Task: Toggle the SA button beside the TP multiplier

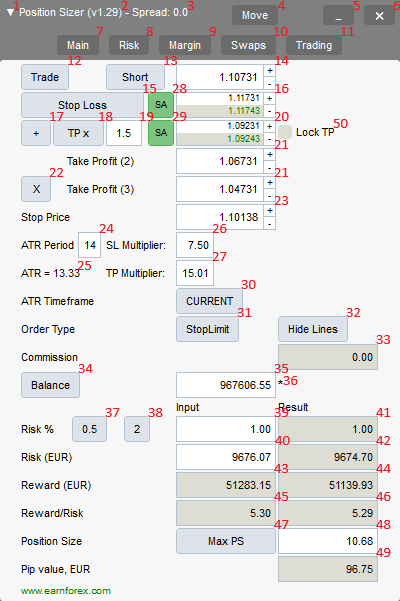Action: point(161,133)
